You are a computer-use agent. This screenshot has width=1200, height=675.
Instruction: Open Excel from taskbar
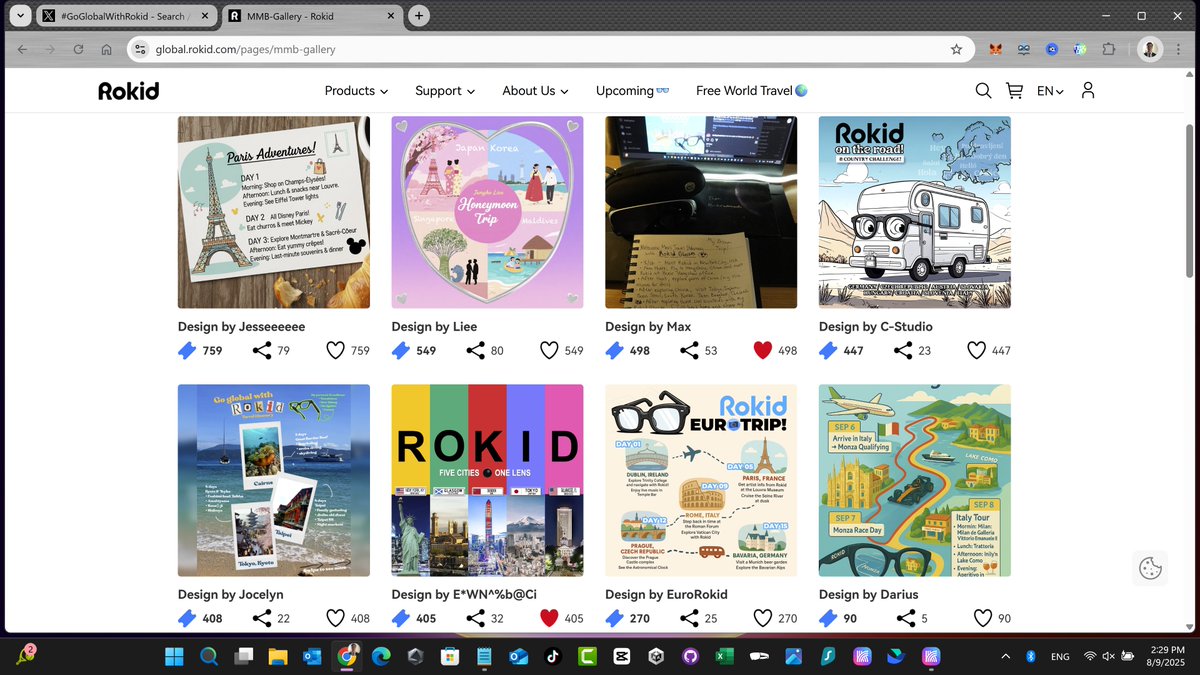(x=725, y=657)
